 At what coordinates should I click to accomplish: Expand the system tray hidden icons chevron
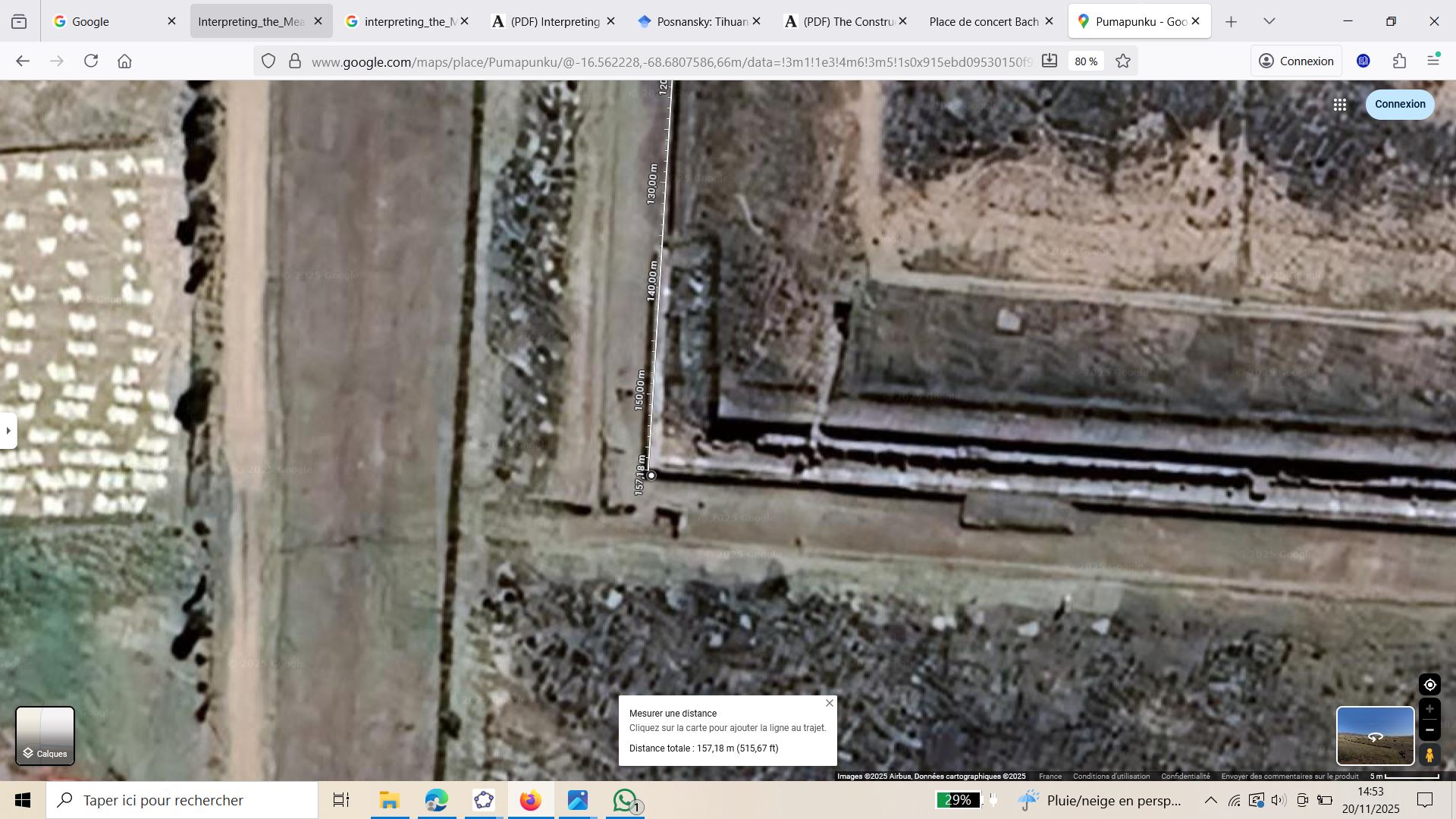[1210, 800]
